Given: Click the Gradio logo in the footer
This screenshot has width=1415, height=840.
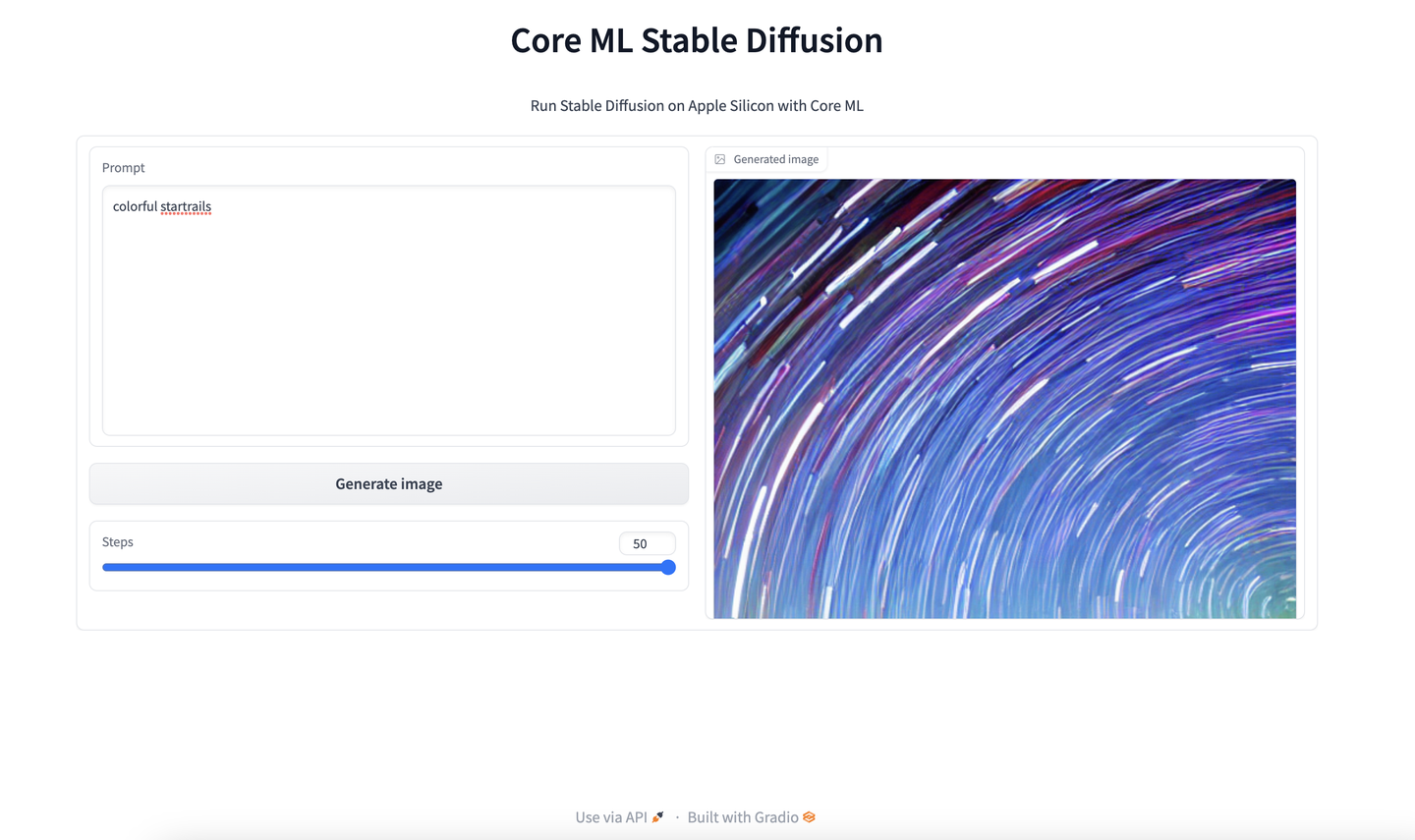Looking at the screenshot, I should point(808,816).
